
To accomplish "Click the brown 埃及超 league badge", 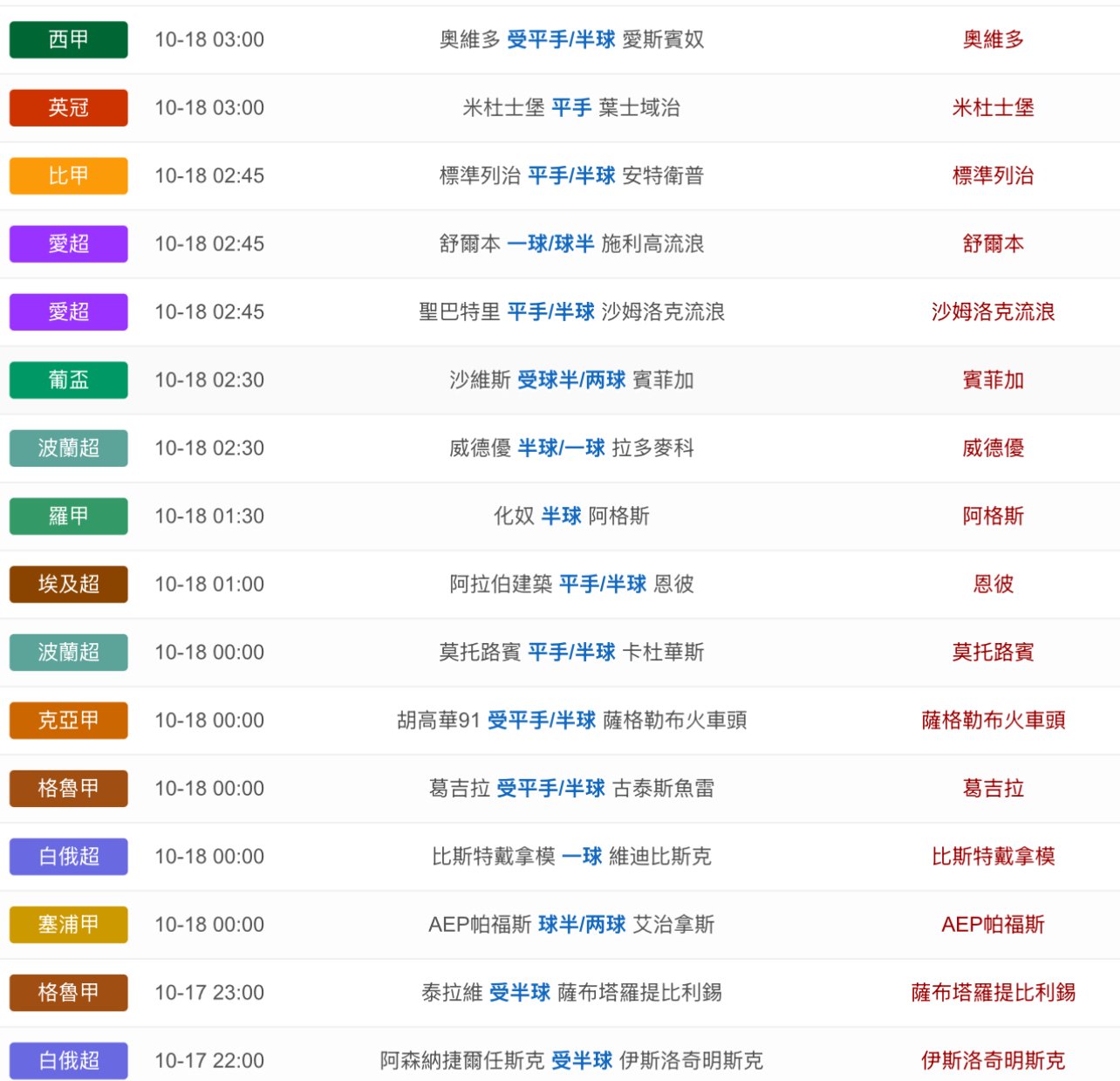I will 68,584.
